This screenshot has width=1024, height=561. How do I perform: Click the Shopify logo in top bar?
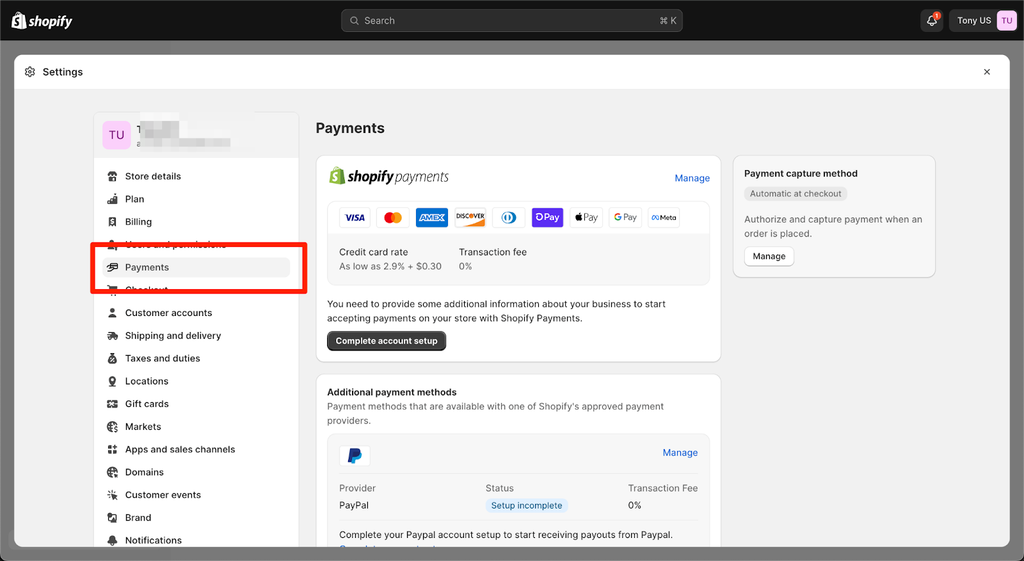42,21
